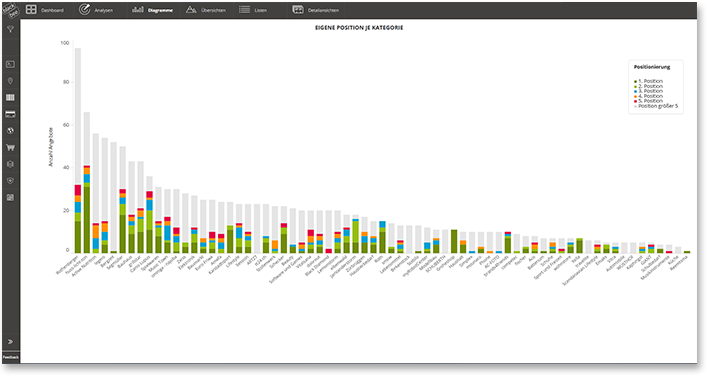This screenshot has width=707, height=376.
Task: Click the tallest gray bar for Rothenberger
Action: coord(78,116)
